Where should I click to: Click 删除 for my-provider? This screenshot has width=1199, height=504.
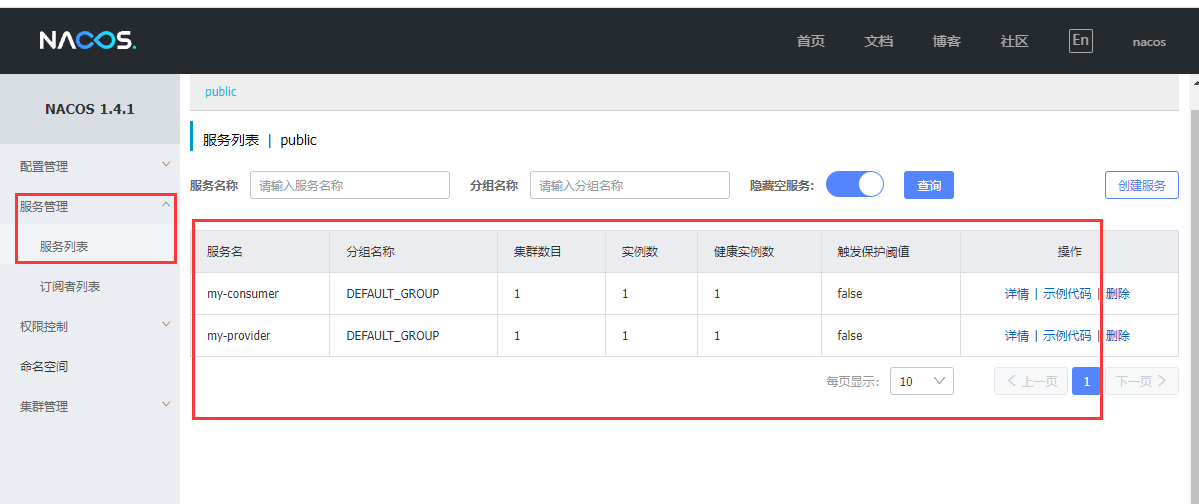[x=1118, y=336]
